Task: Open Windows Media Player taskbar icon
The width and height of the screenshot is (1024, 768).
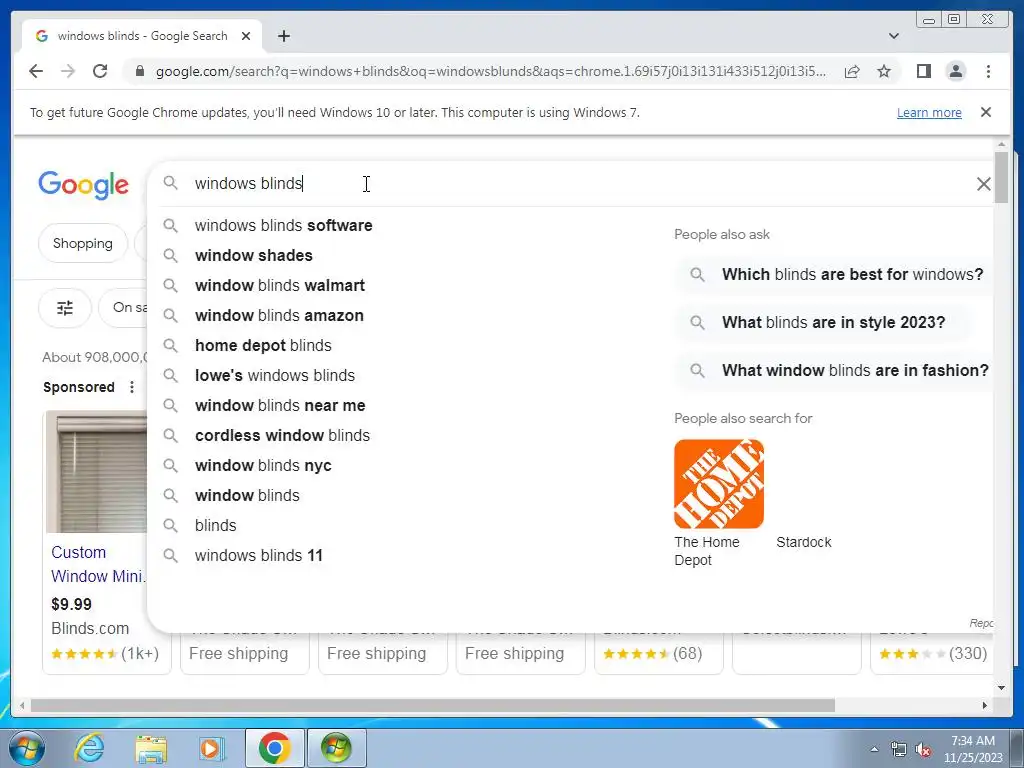Action: click(x=211, y=748)
